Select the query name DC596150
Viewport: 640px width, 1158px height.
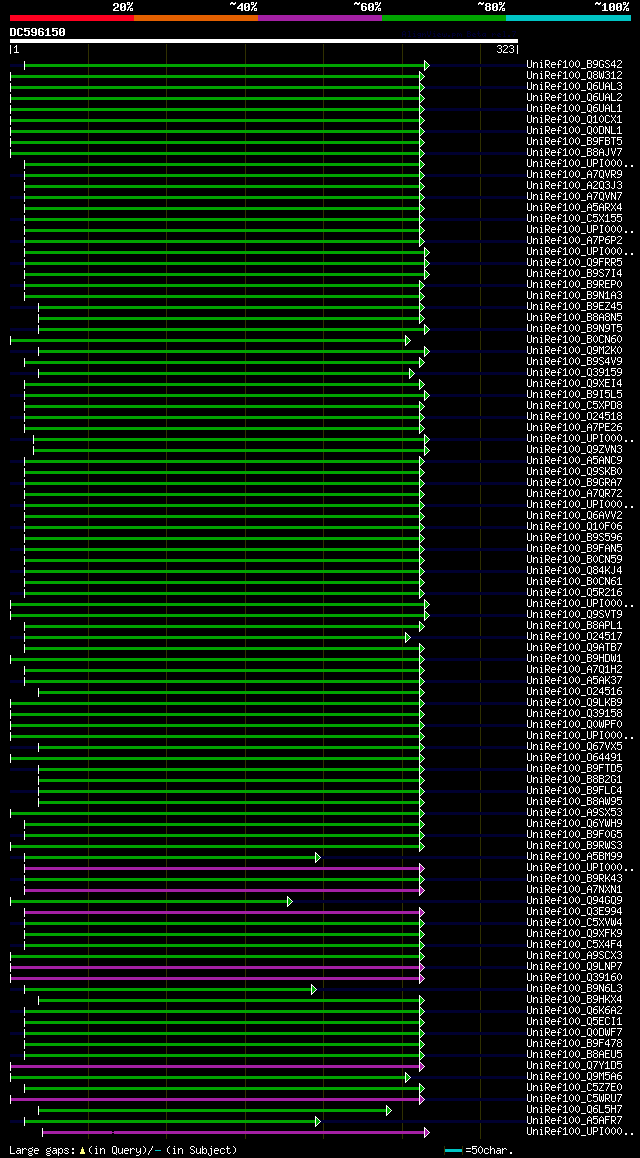[38, 32]
